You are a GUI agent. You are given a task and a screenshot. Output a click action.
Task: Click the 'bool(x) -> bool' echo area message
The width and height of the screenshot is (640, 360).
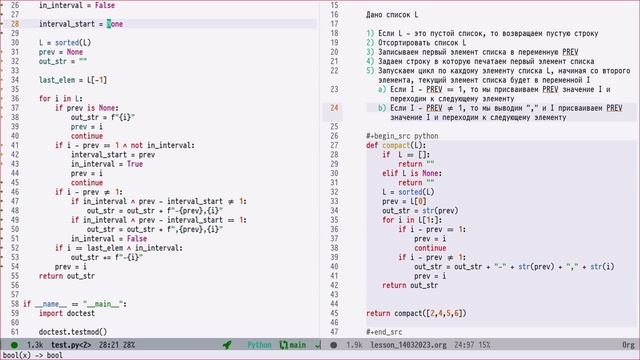pyautogui.click(x=33, y=355)
